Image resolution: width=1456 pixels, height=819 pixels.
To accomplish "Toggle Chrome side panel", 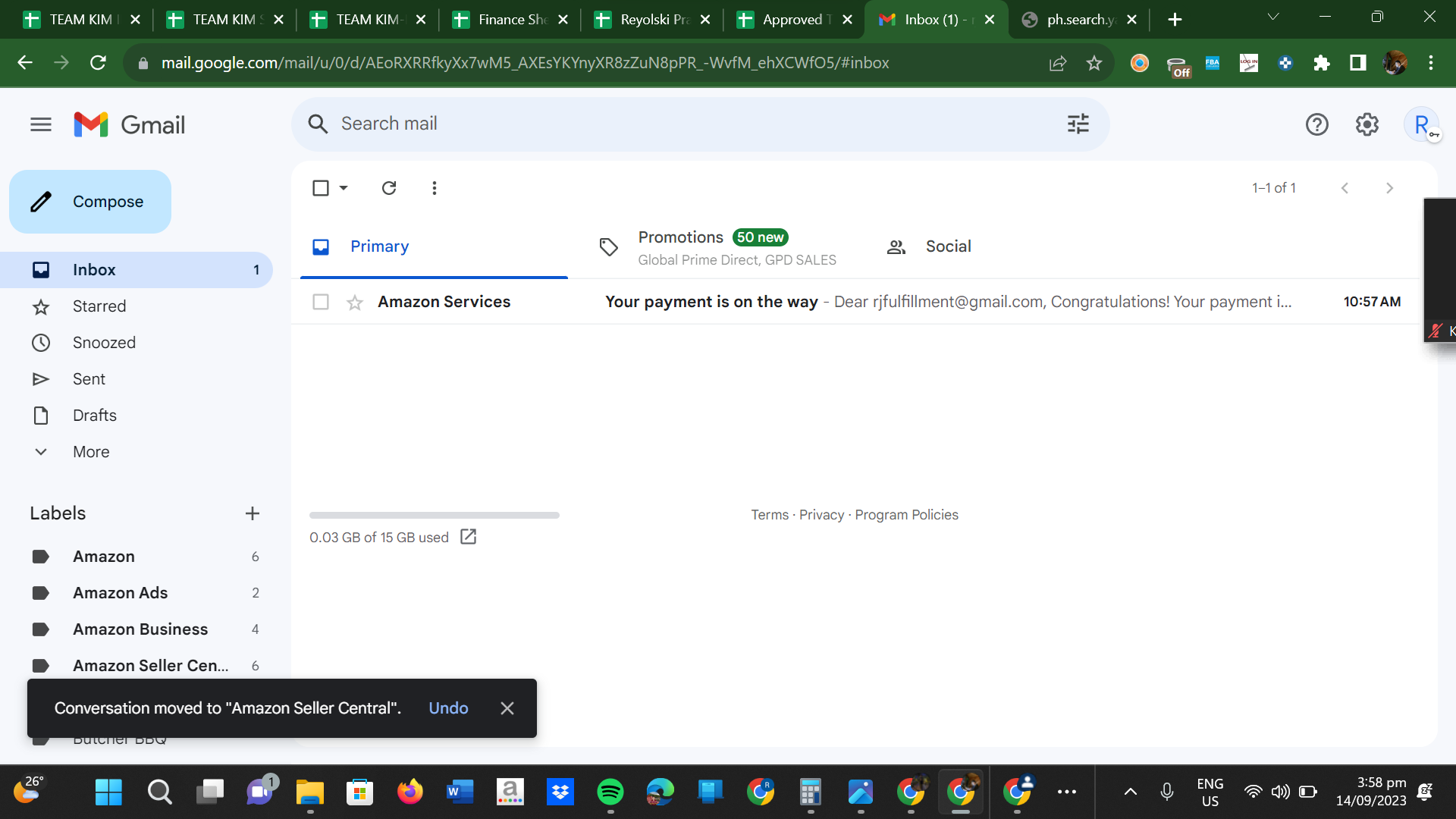I will (1358, 63).
